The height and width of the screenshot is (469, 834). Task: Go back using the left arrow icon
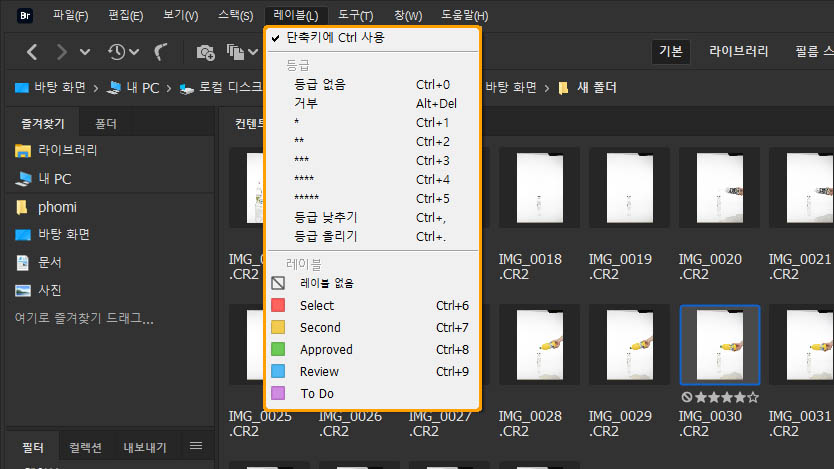click(x=32, y=52)
